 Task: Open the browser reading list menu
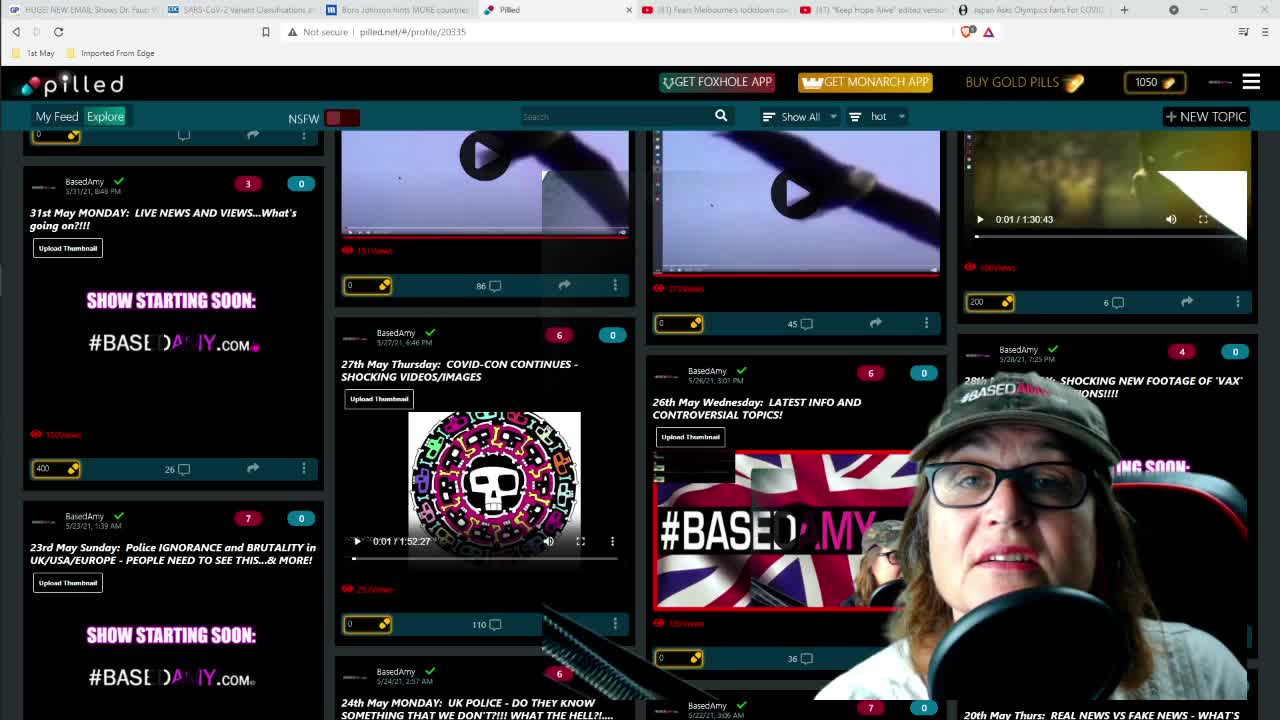tap(1243, 32)
